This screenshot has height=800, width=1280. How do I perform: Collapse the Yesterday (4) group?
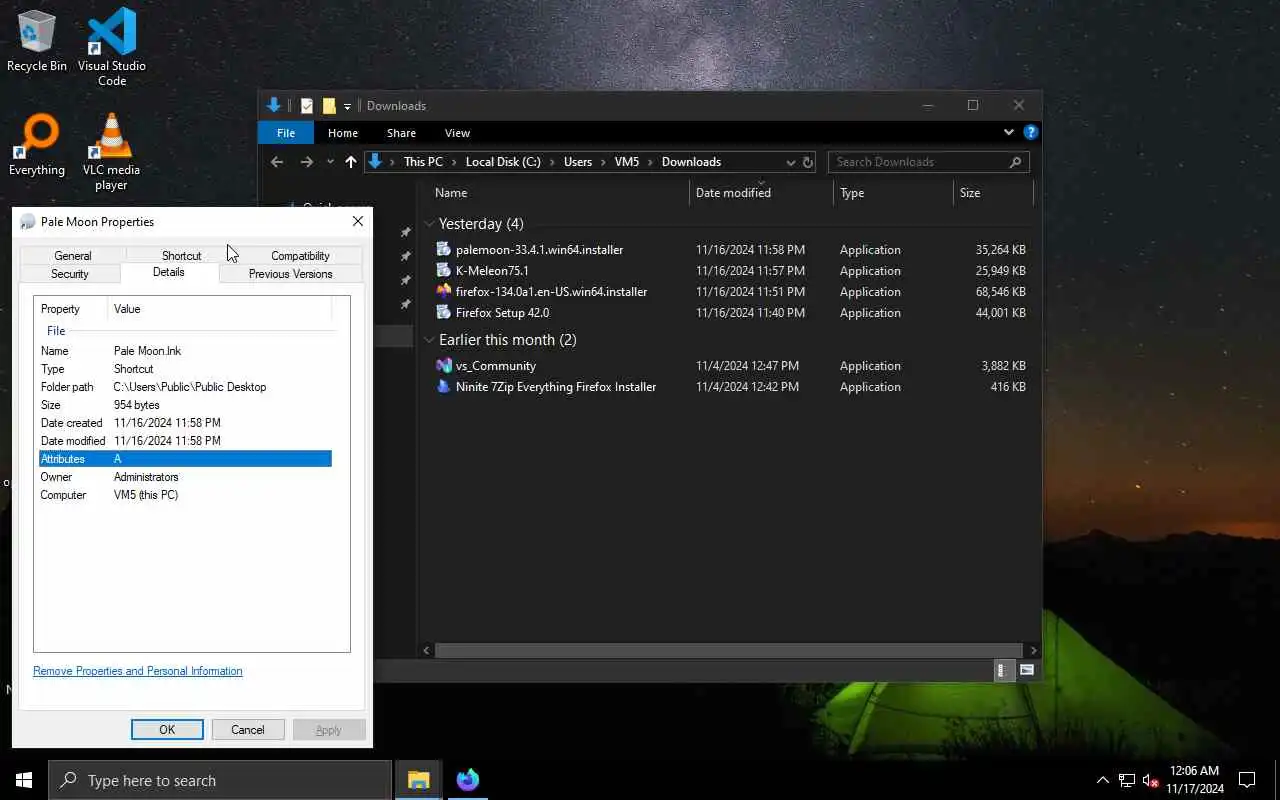coord(429,224)
